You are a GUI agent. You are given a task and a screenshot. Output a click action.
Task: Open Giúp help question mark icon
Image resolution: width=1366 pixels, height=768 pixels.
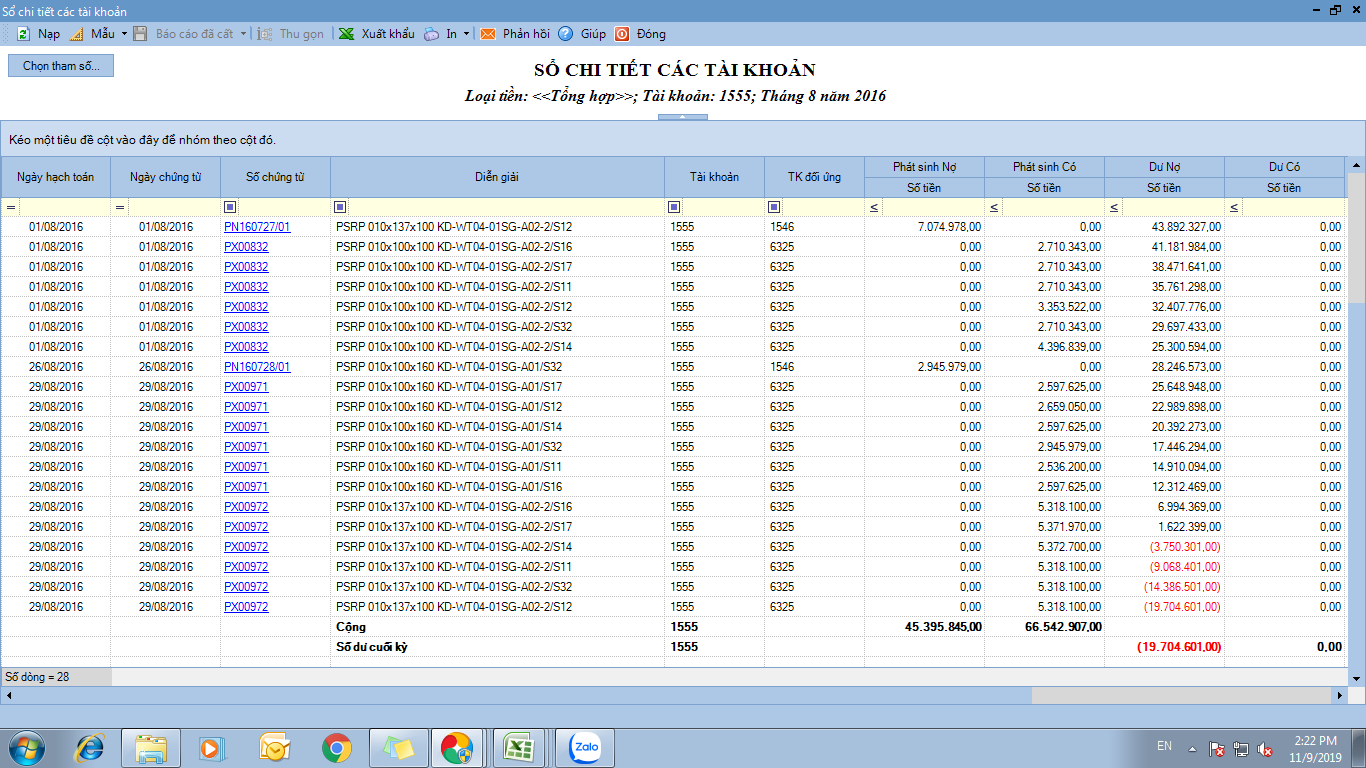pos(566,34)
